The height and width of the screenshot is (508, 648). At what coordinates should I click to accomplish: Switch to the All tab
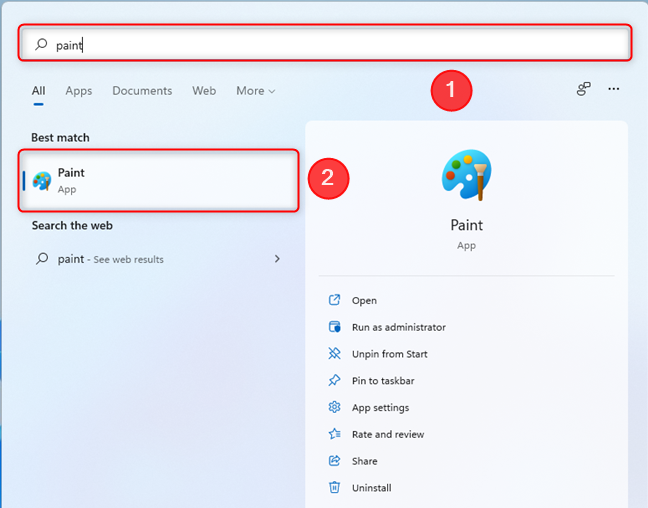[x=38, y=91]
